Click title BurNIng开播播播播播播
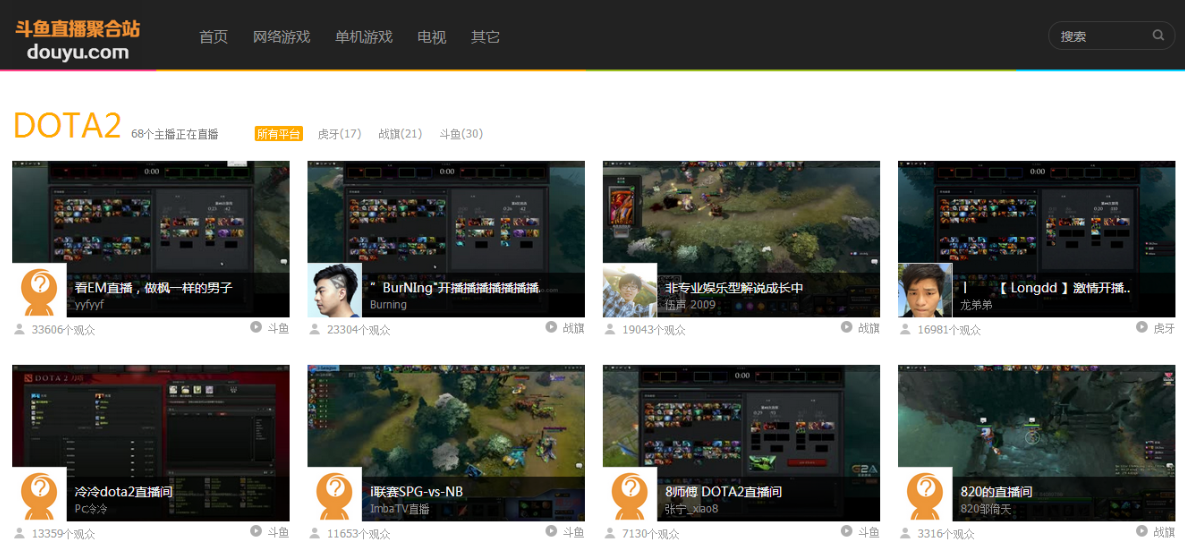Screen dimensions: 1185x554 pyautogui.click(x=454, y=288)
